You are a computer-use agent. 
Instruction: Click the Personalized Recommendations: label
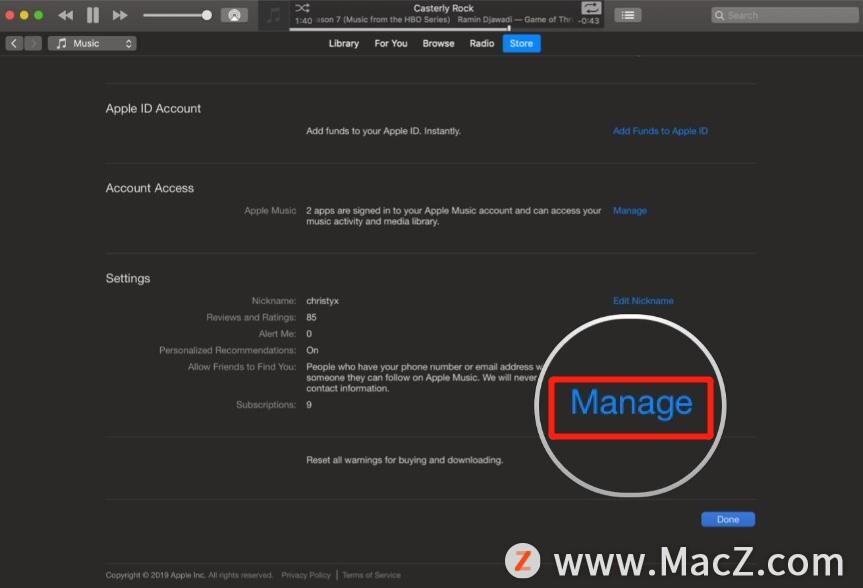pos(227,350)
